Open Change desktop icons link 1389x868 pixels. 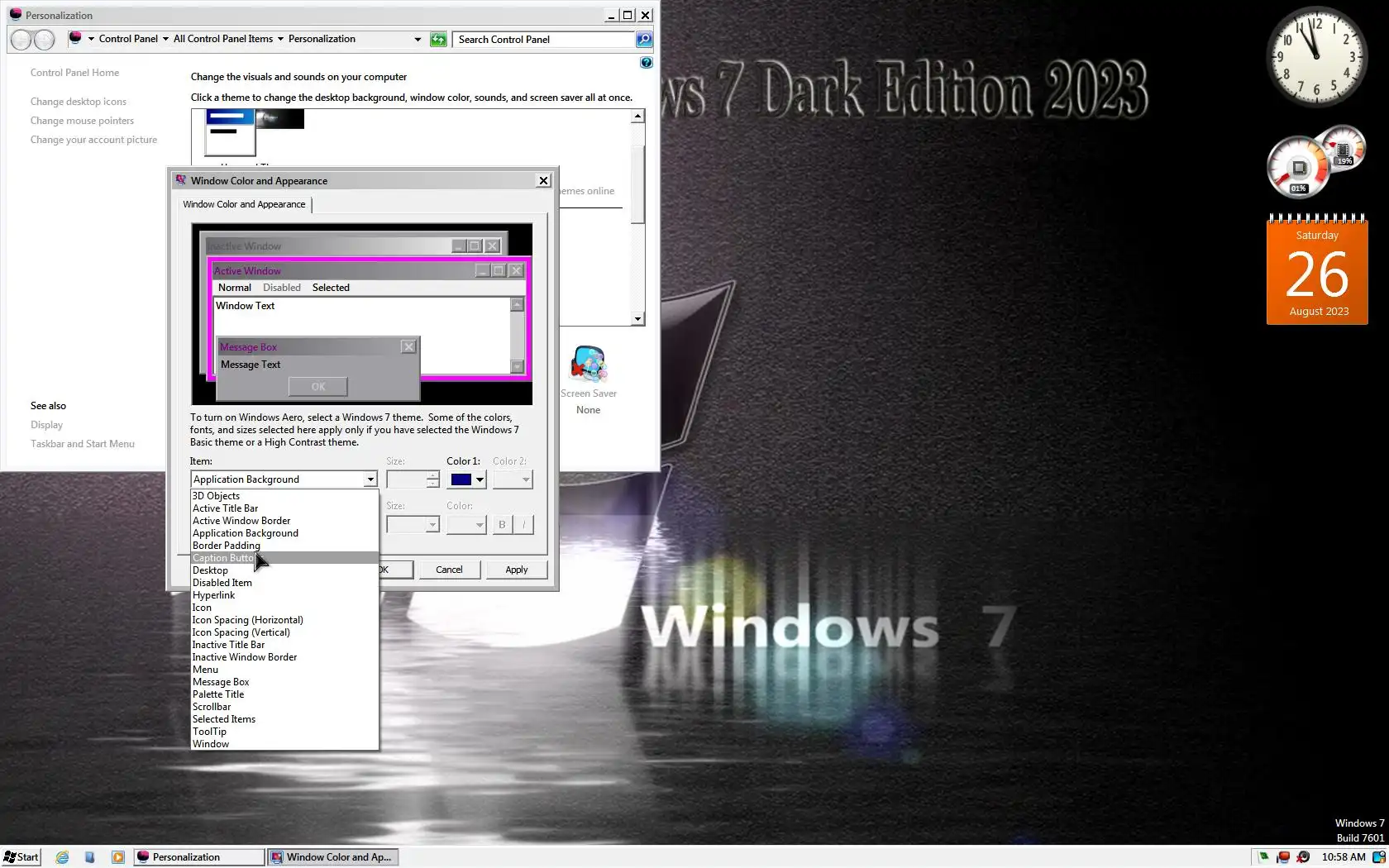pos(79,102)
